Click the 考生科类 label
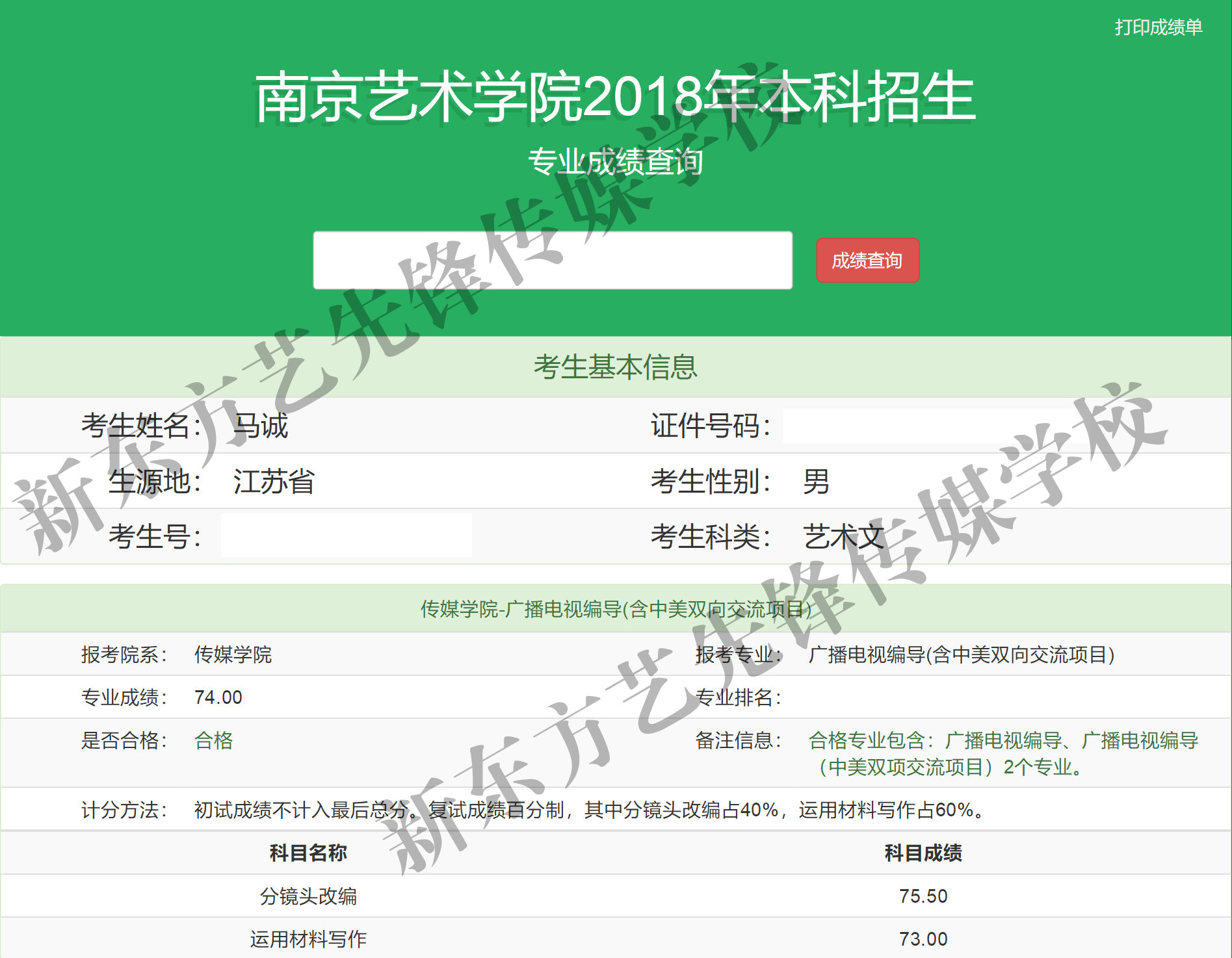Image resolution: width=1232 pixels, height=958 pixels. (711, 537)
